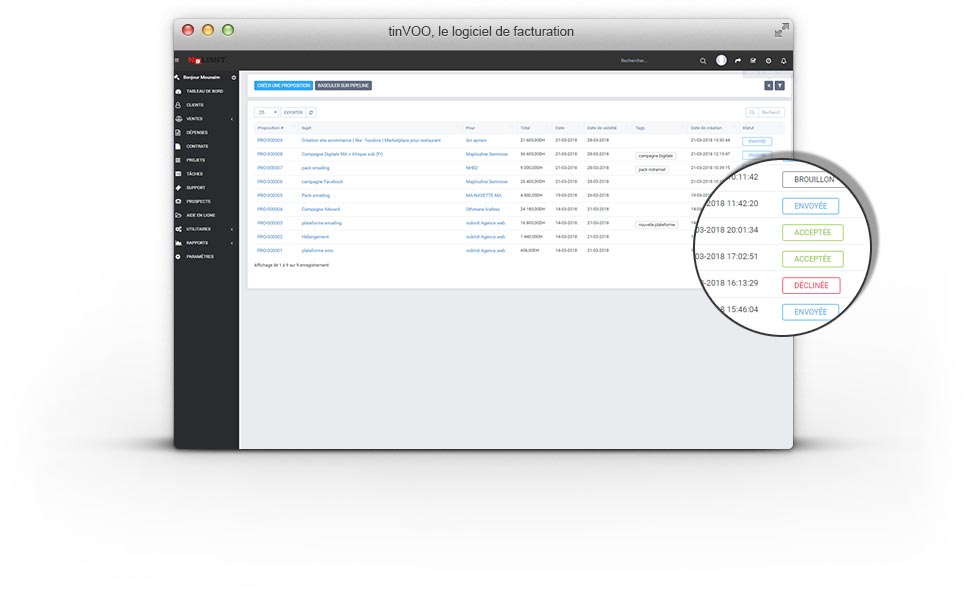Click the grid icon for Projets
Viewport: 969px width, 602px height.
(178, 160)
